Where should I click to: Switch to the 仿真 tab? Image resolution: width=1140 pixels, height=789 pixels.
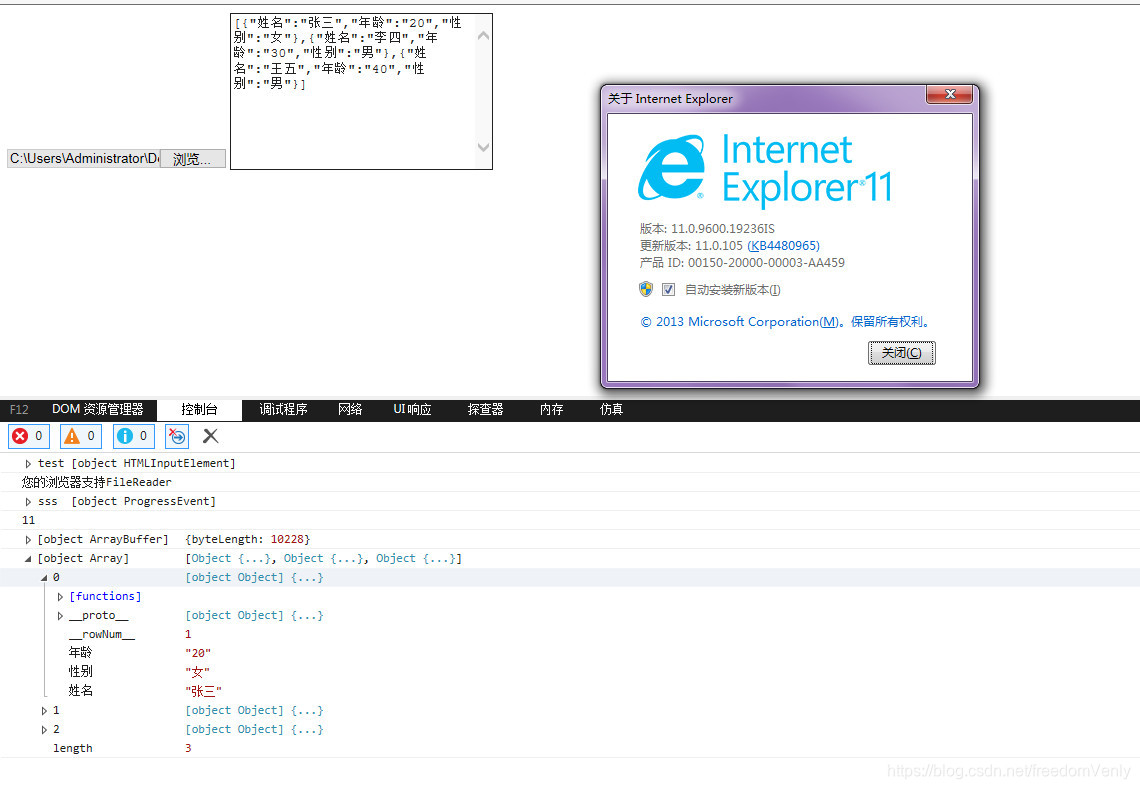[611, 409]
